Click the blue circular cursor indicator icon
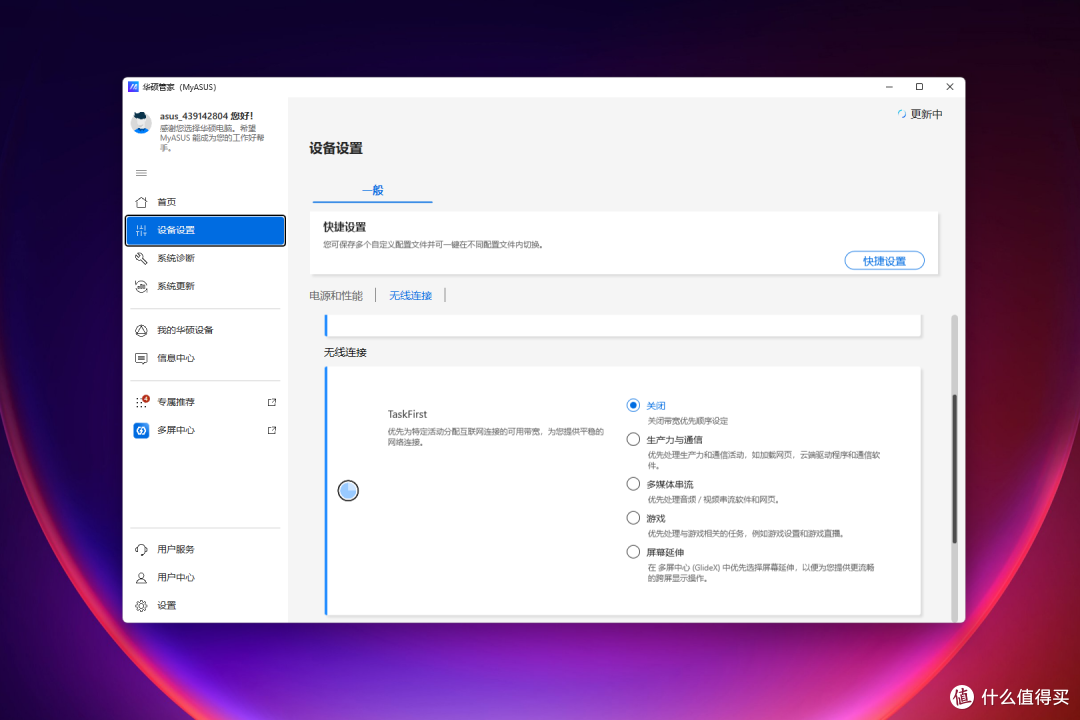Image resolution: width=1080 pixels, height=720 pixels. [x=349, y=491]
